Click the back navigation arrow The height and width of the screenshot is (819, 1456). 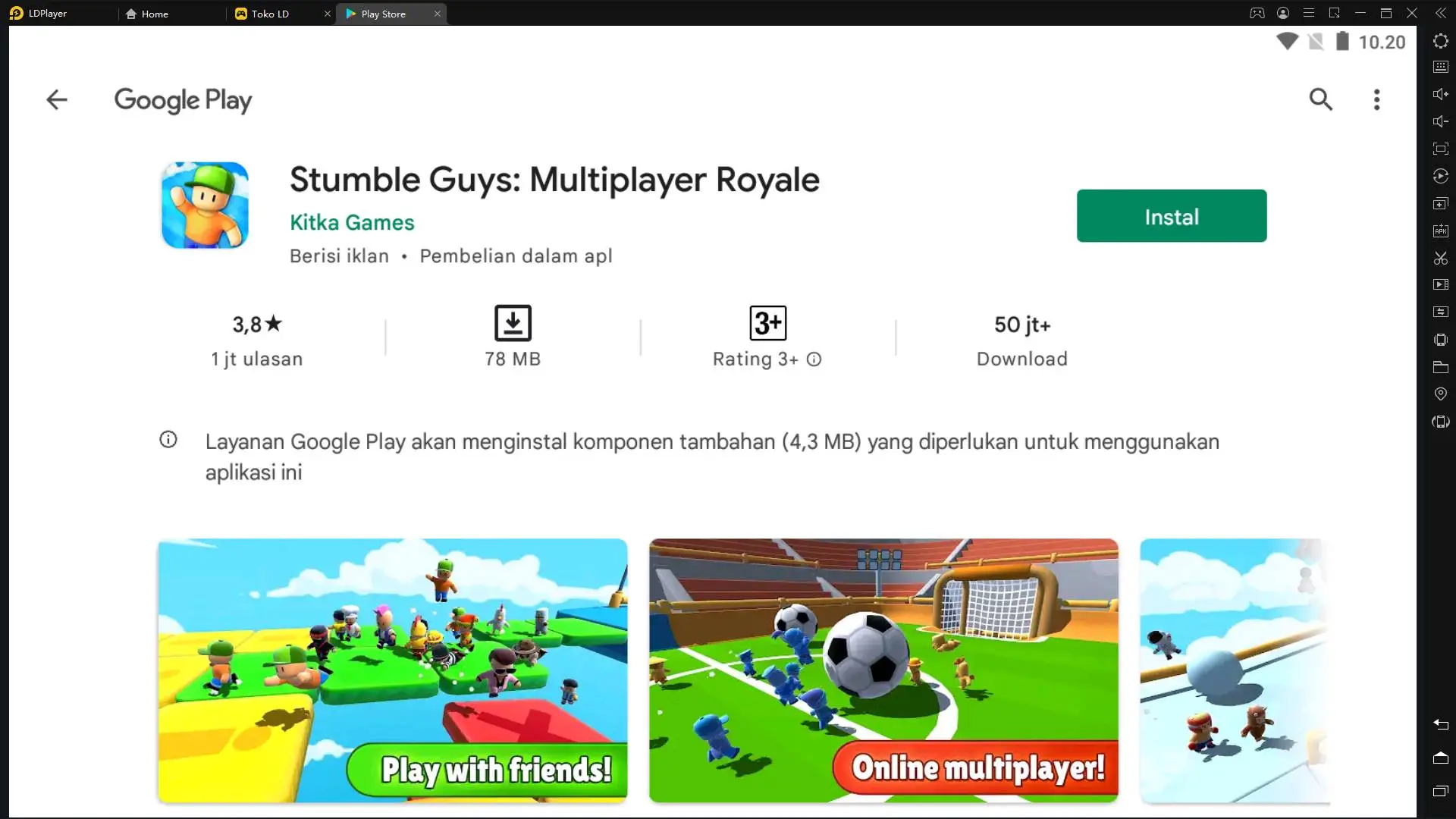pyautogui.click(x=57, y=99)
